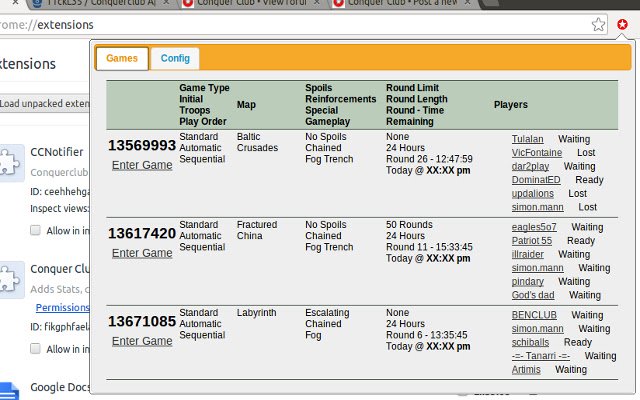Open player dar2play profile link
This screenshot has height=400, width=640.
pos(530,167)
